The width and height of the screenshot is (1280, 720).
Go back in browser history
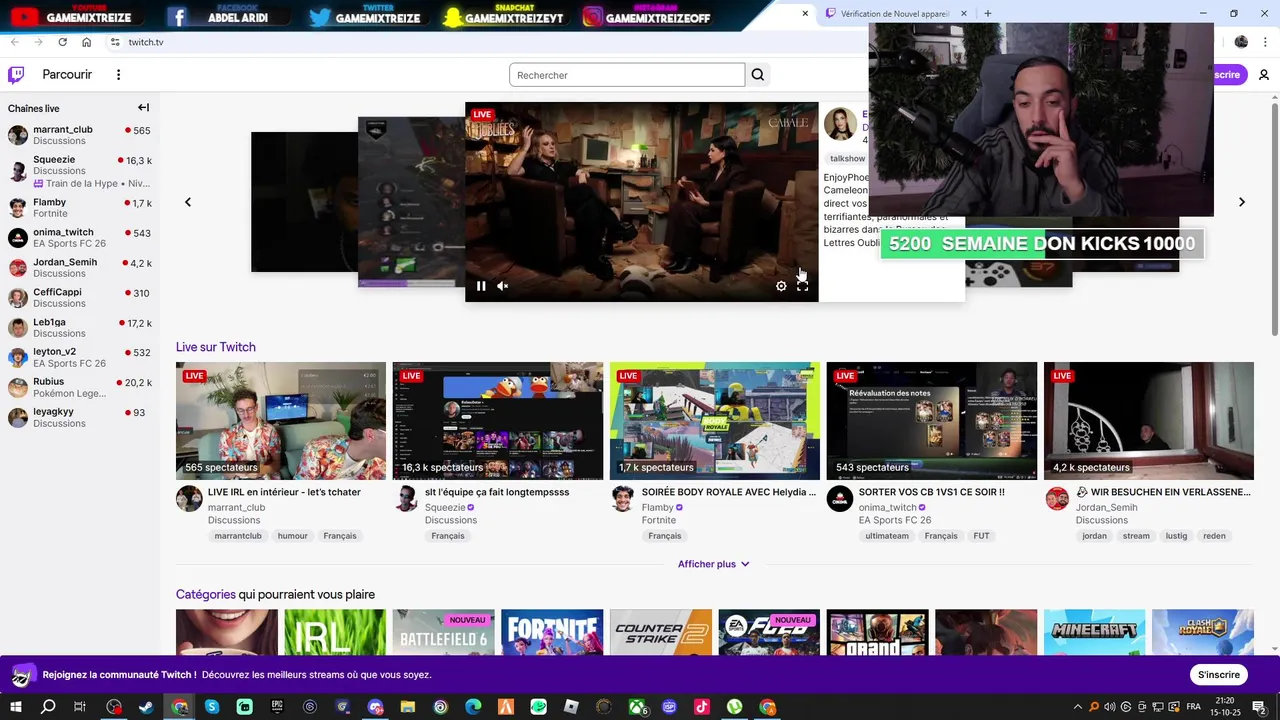[x=14, y=42]
